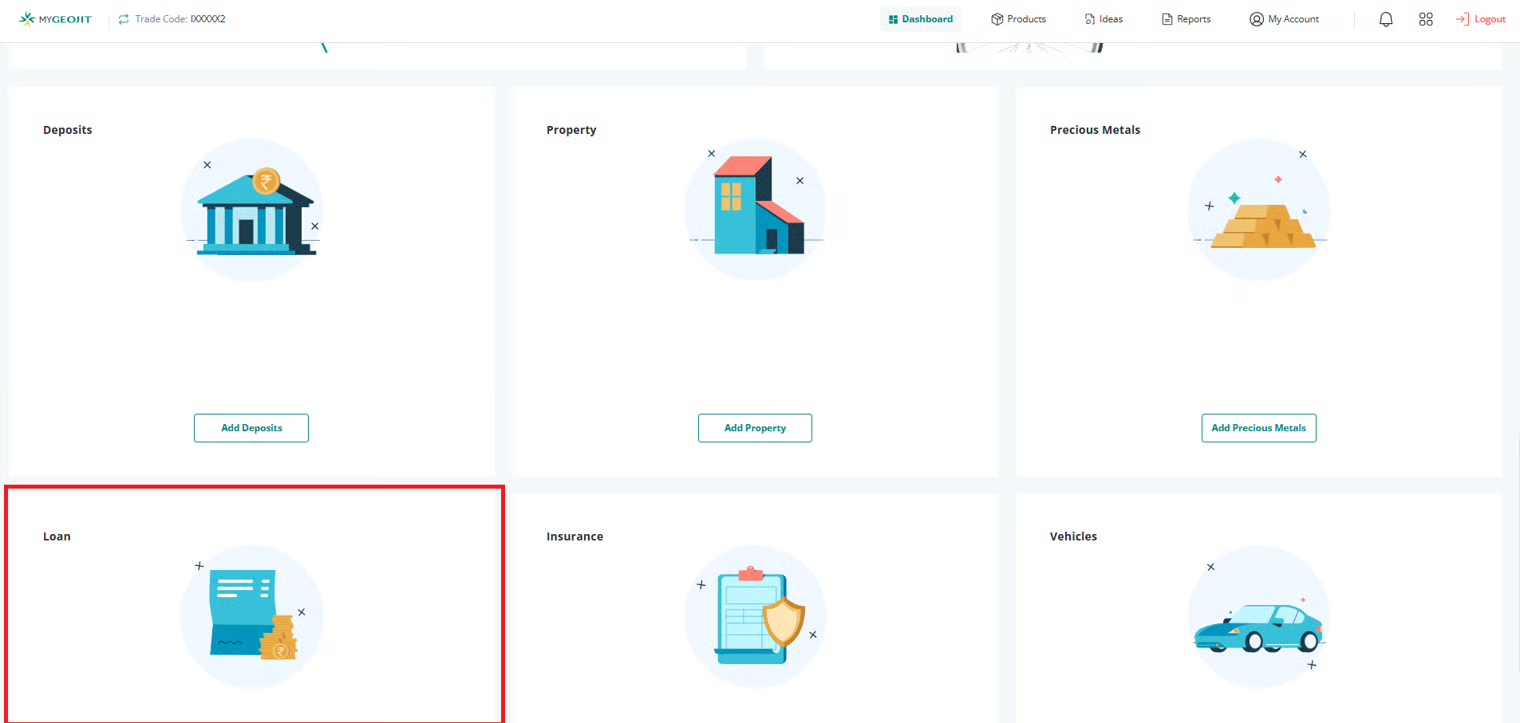Viewport: 1520px width, 723px height.
Task: Click the notification bell icon
Action: coord(1385,19)
